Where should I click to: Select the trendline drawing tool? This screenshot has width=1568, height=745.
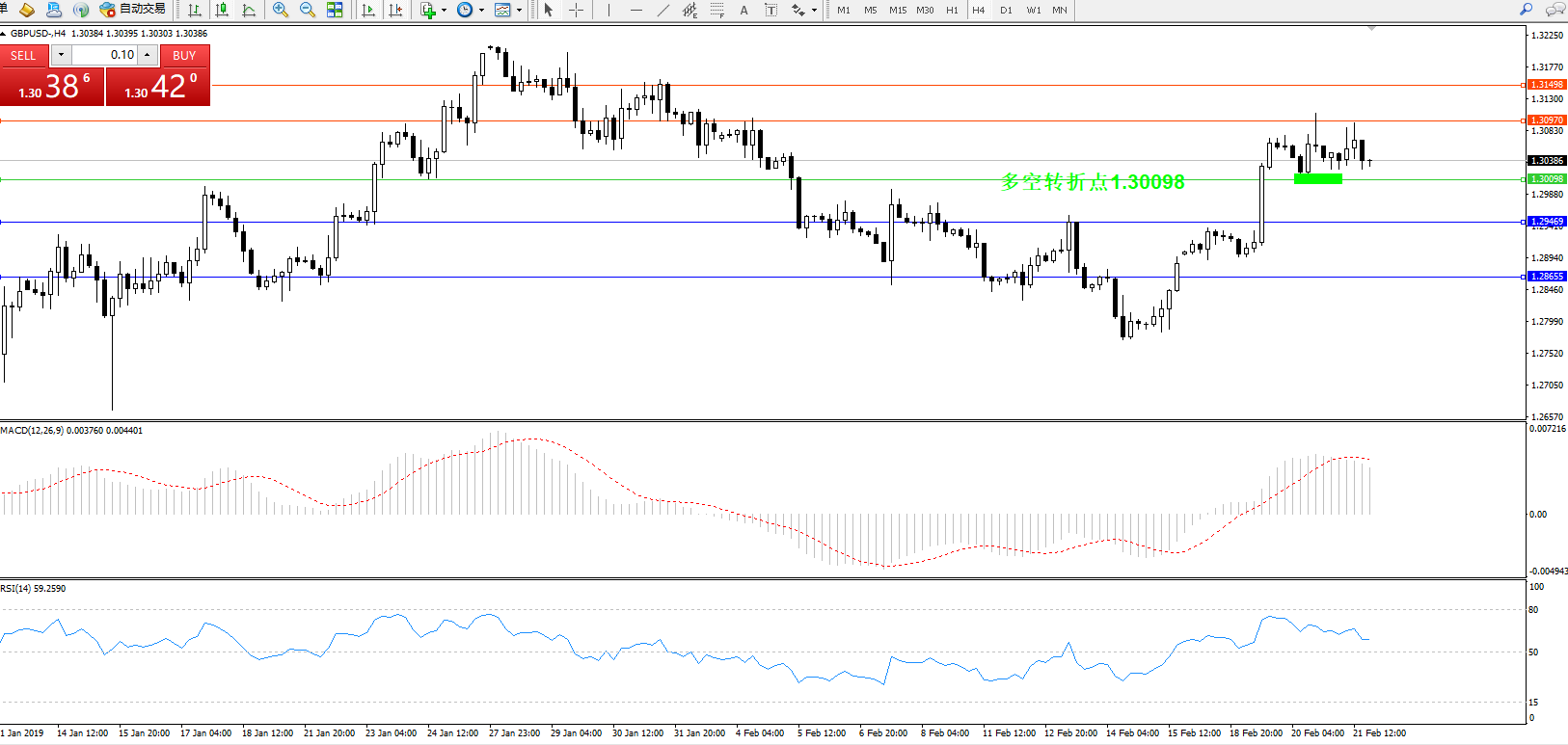pos(663,10)
